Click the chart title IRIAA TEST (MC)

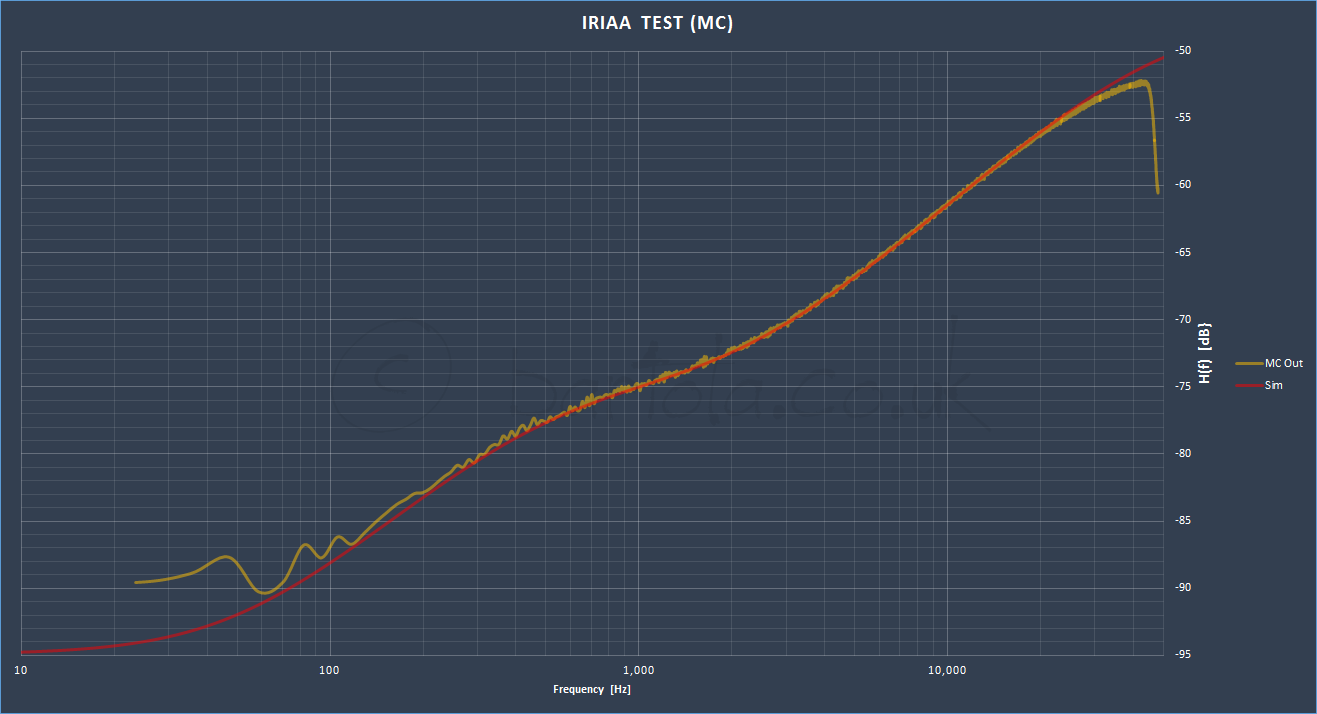pos(658,23)
